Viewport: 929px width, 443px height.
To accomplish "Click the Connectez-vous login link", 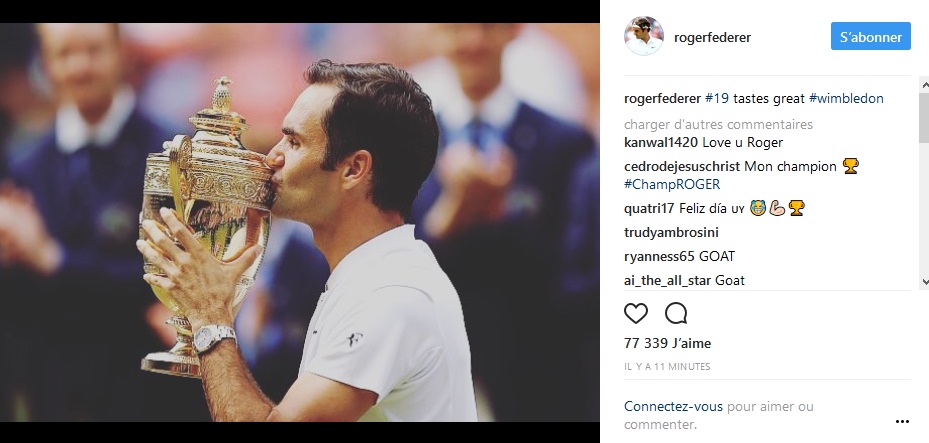I will pyautogui.click(x=673, y=406).
